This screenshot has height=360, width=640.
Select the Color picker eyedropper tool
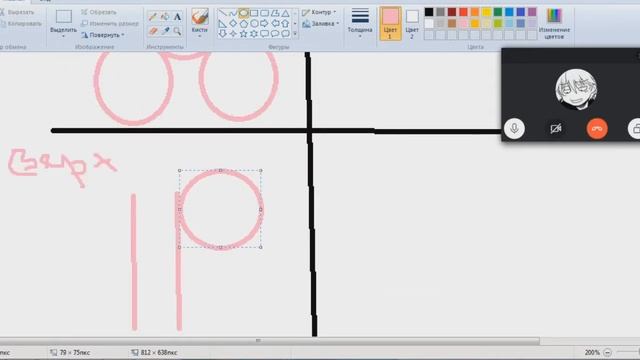coord(165,31)
